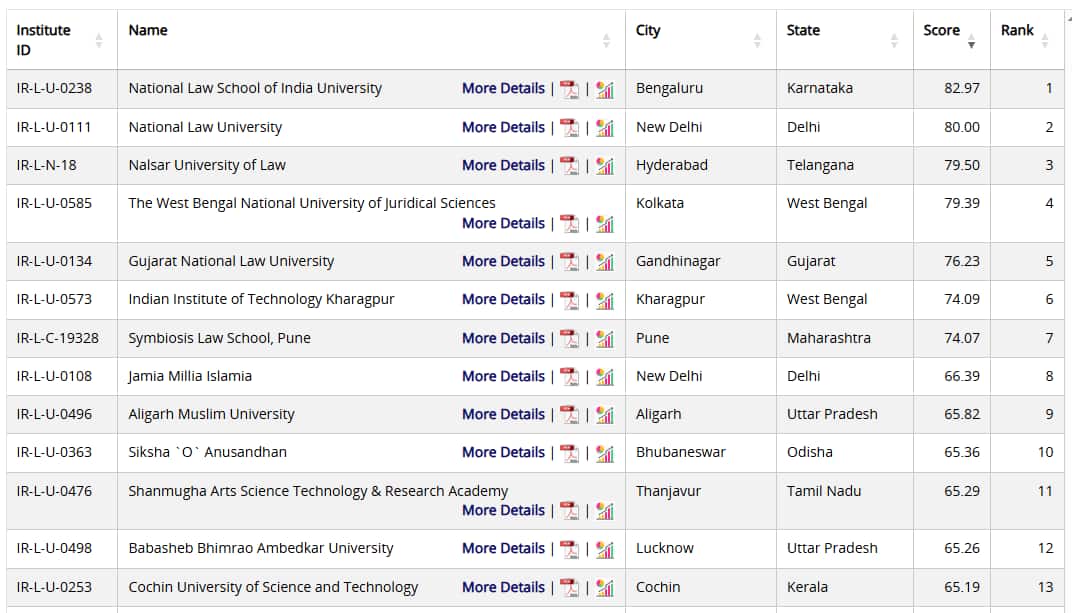Click chart icon for Symbiosis Law School, Pune
This screenshot has height=613, width=1072.
[x=605, y=339]
